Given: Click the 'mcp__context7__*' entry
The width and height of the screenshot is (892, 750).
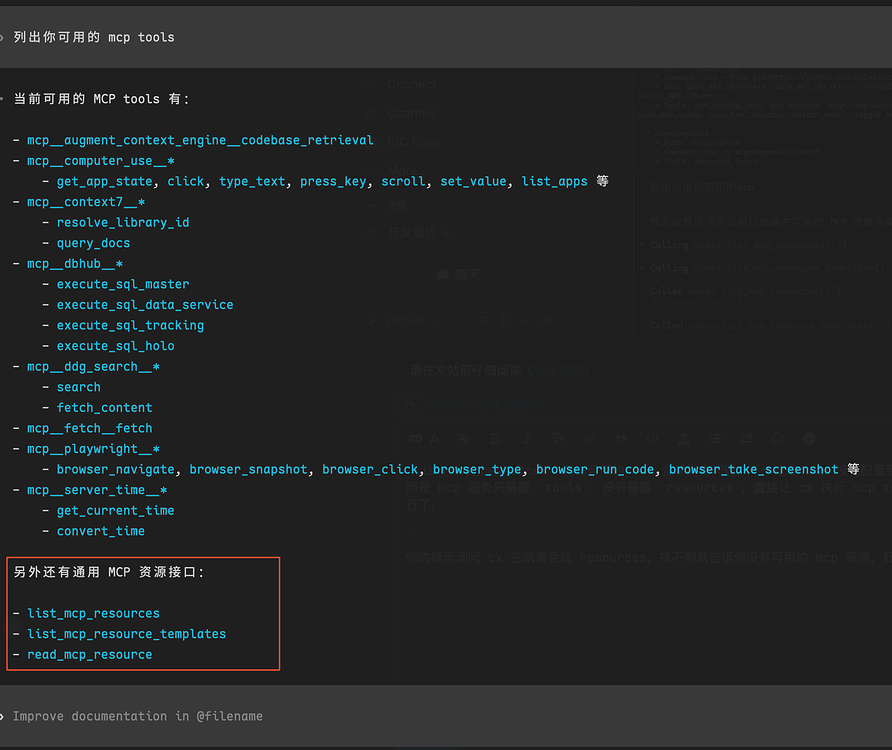Looking at the screenshot, I should [86, 201].
